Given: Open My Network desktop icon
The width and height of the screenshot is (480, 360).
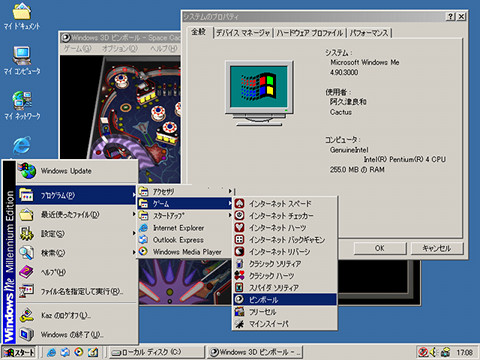Looking at the screenshot, I should tap(22, 105).
